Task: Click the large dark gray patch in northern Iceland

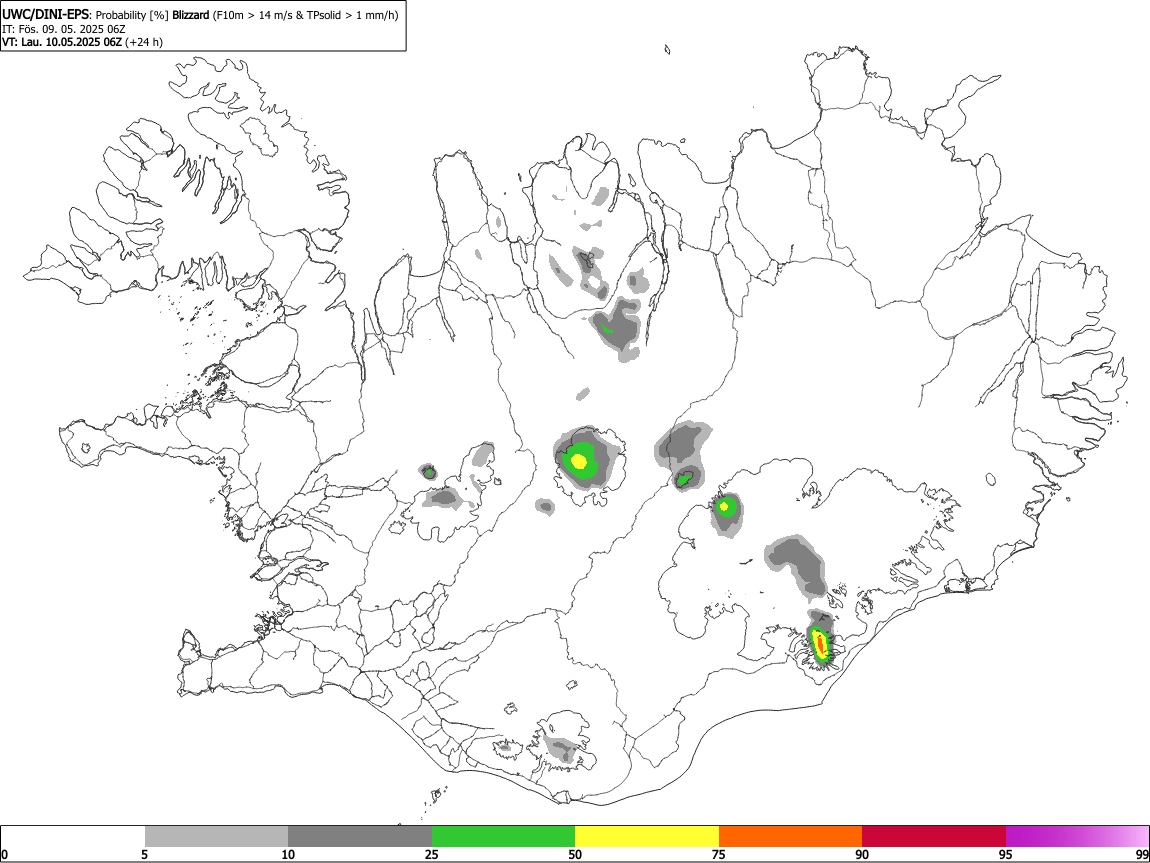Action: pos(623,326)
